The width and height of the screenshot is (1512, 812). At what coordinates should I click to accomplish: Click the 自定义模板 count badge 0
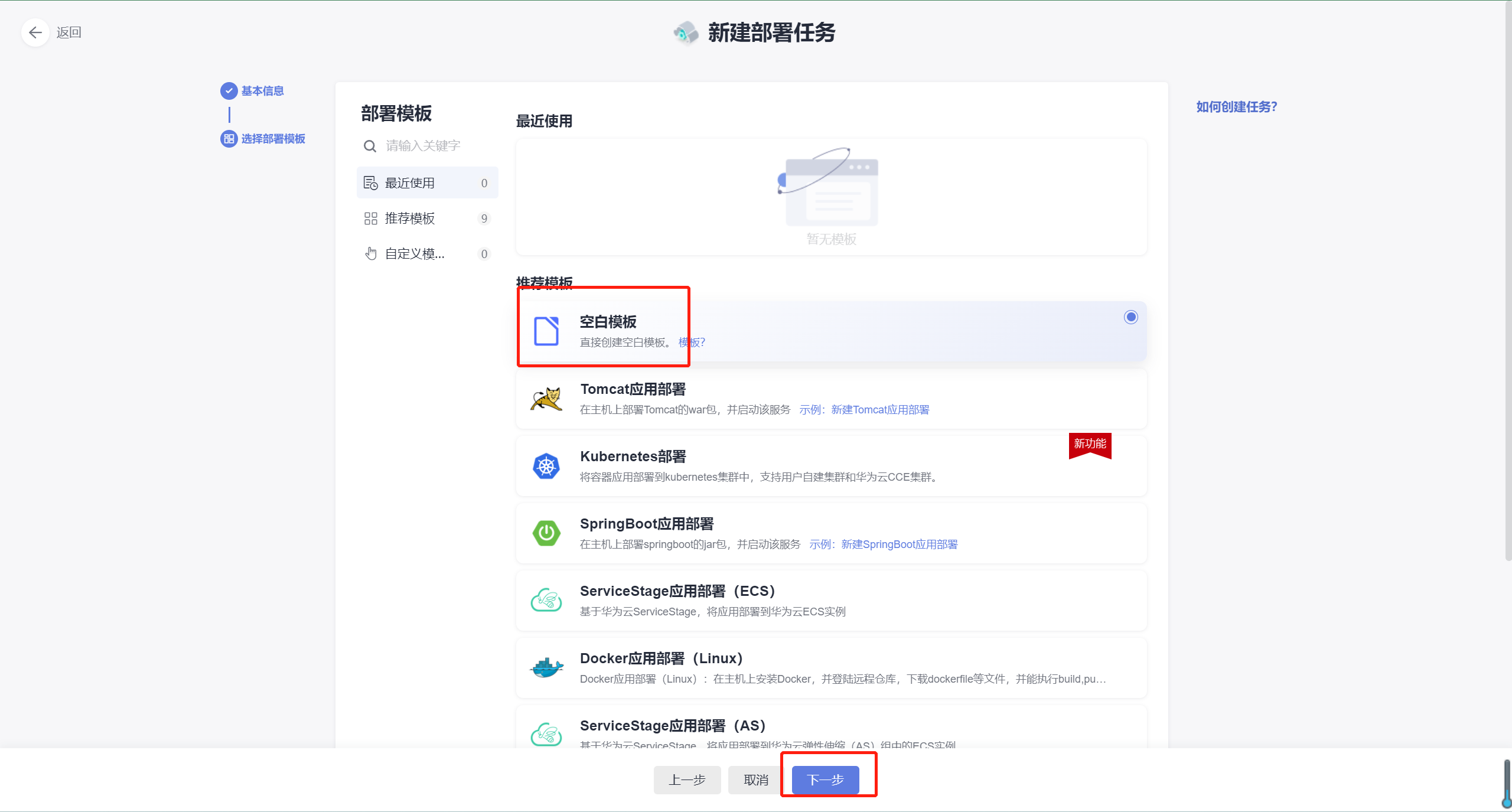click(484, 254)
